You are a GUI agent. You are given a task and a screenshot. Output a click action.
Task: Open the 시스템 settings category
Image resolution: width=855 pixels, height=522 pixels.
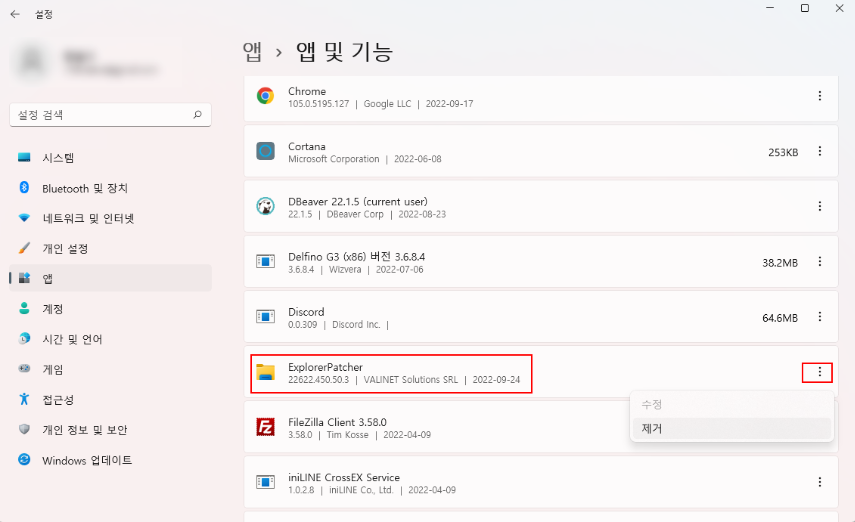[x=110, y=158]
